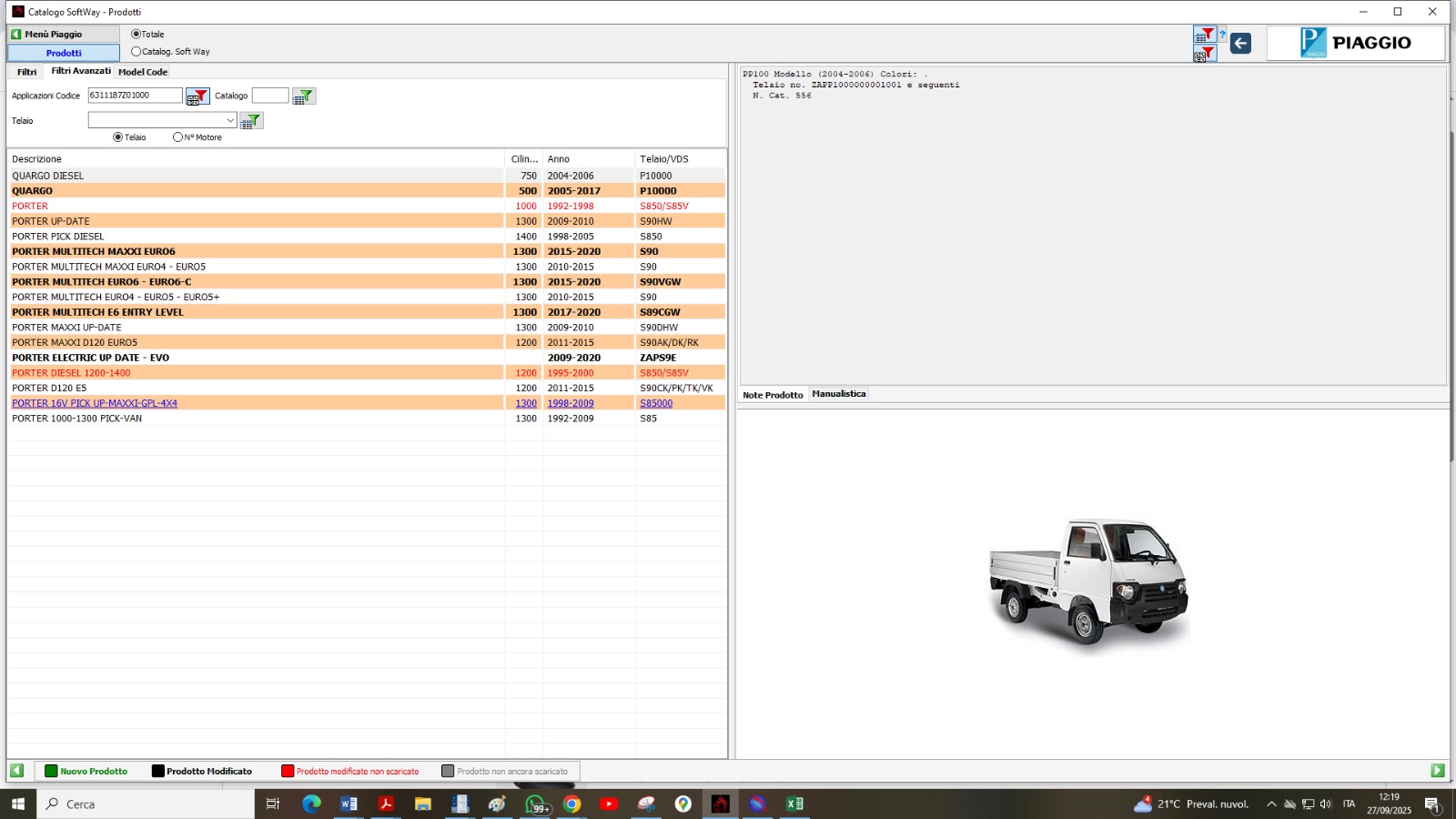
Task: Switch to the Manualistica tab
Action: click(x=838, y=394)
